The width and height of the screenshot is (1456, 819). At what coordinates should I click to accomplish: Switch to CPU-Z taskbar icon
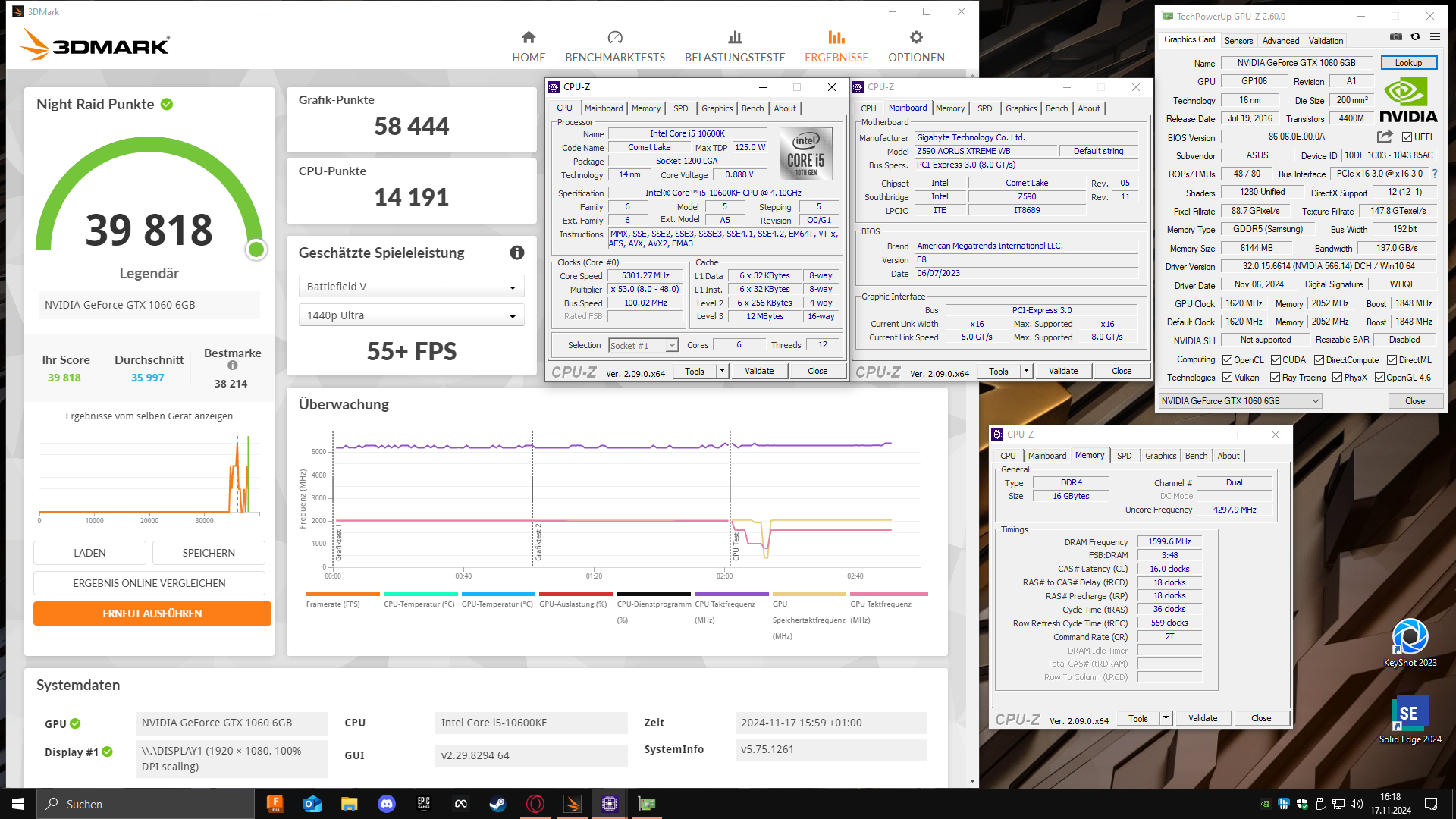coord(609,804)
